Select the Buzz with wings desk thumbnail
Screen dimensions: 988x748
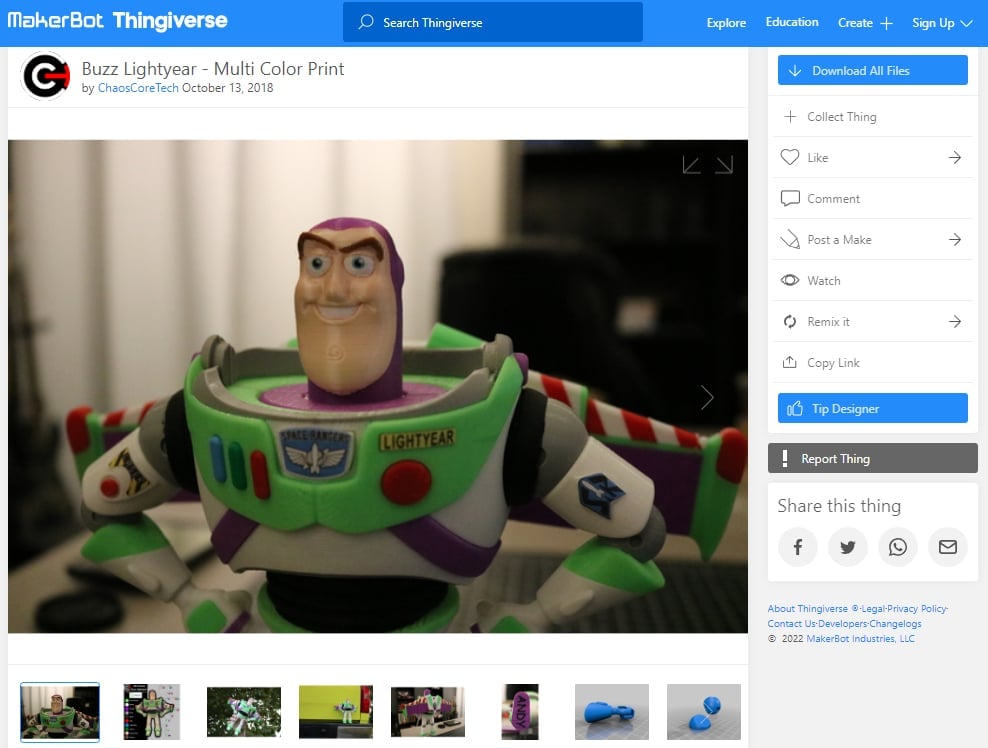click(428, 712)
